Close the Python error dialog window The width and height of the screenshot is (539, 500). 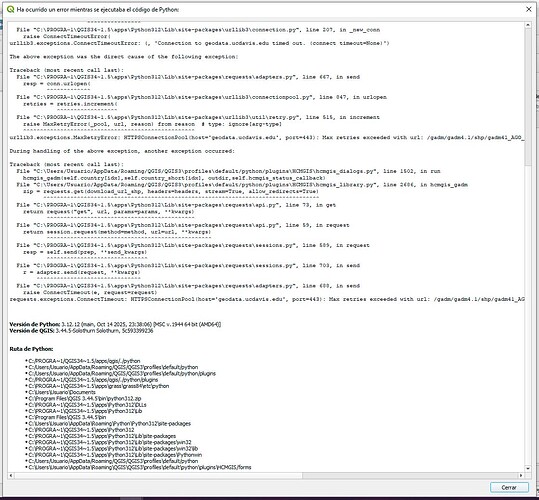point(529,9)
